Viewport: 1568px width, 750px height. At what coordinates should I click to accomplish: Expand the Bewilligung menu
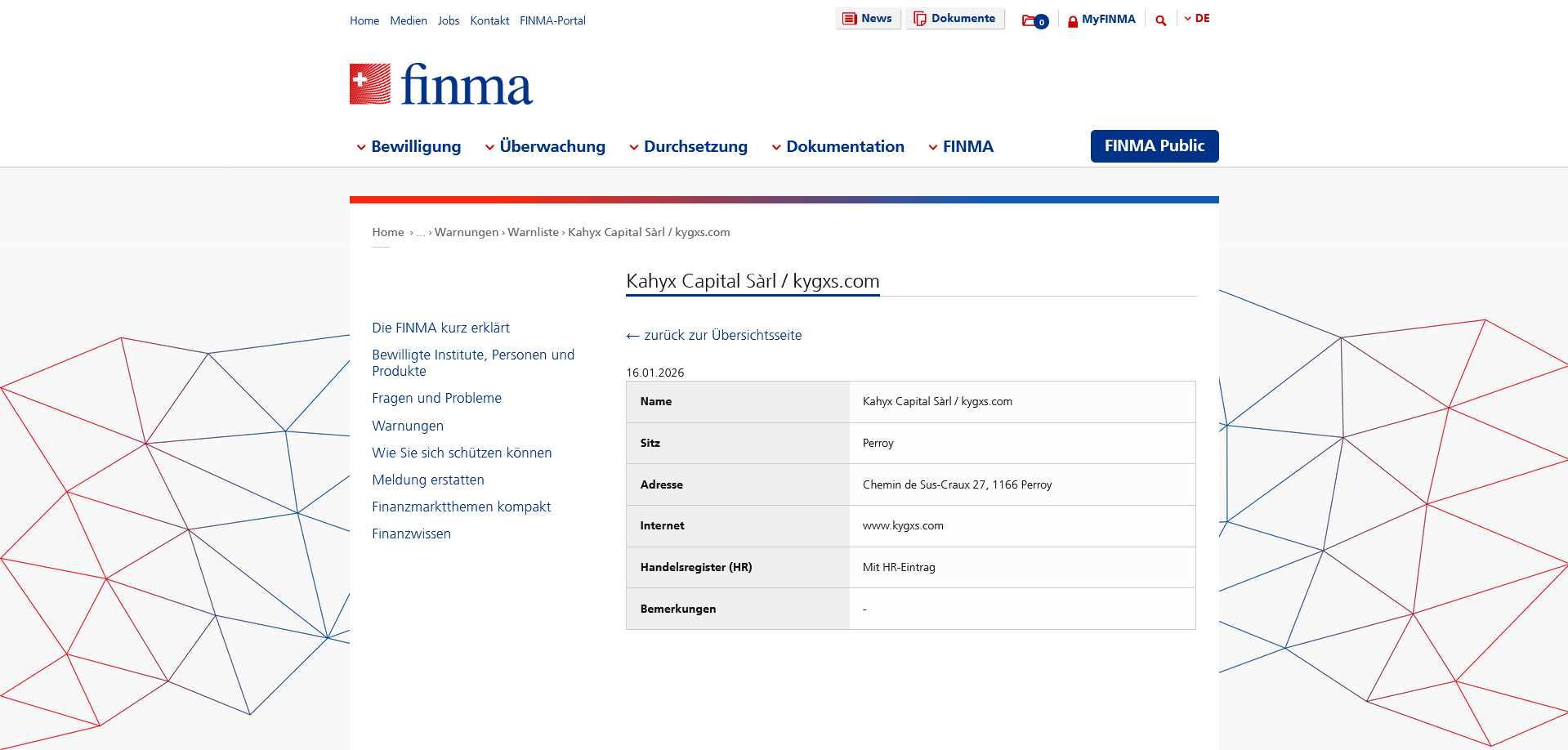point(409,147)
